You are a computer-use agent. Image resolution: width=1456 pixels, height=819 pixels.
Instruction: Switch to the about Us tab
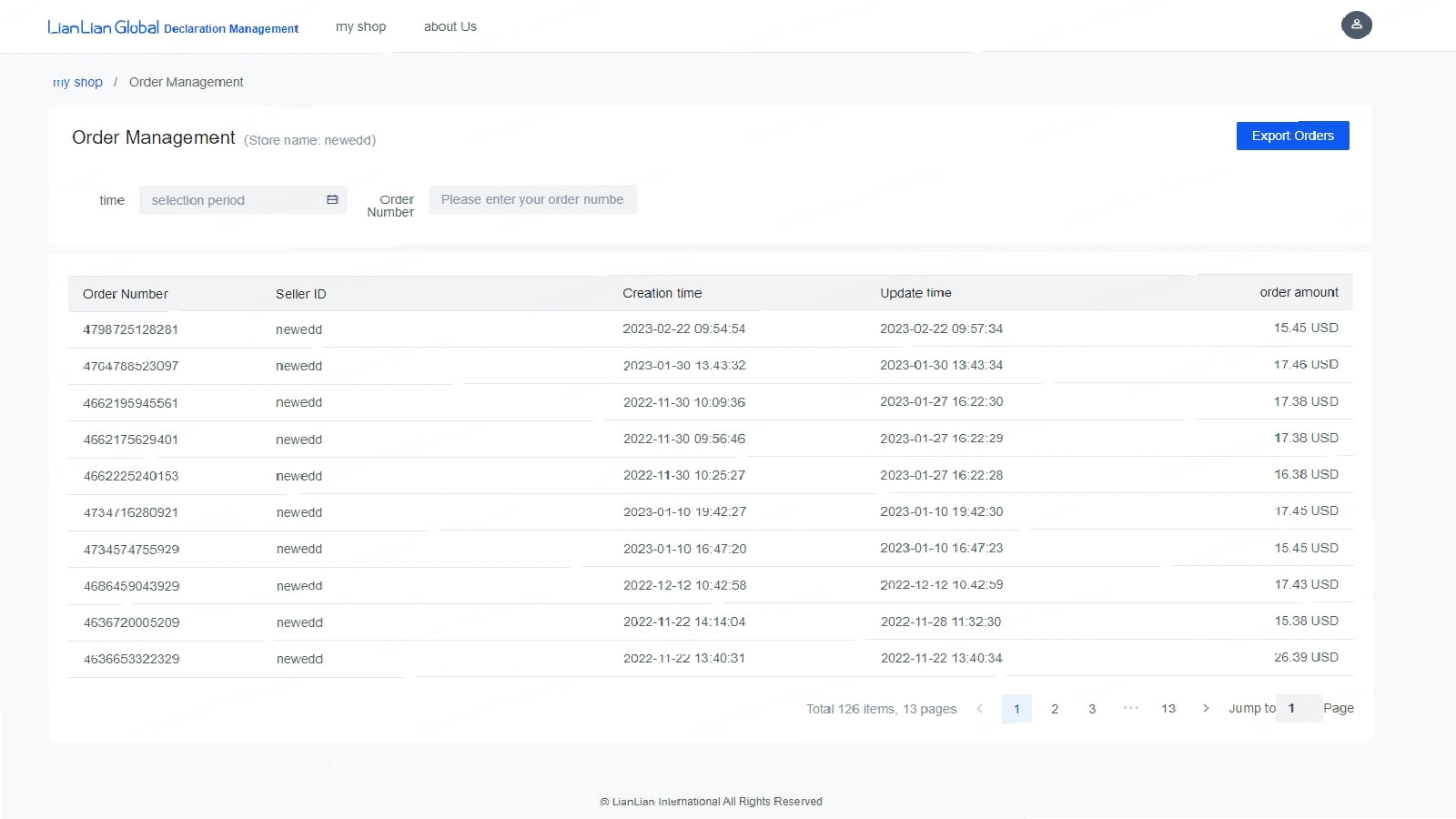click(450, 26)
